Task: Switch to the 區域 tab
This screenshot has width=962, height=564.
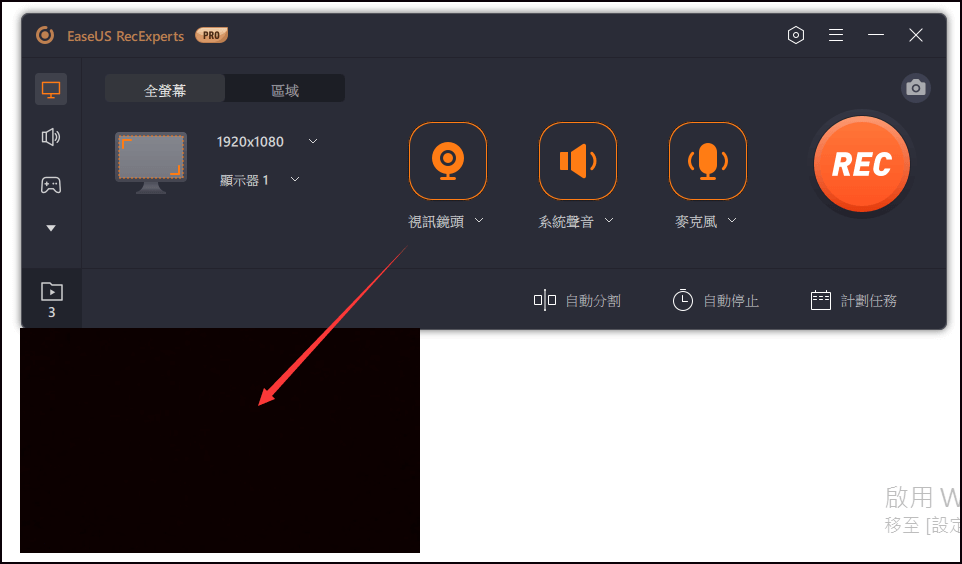Action: pos(285,90)
